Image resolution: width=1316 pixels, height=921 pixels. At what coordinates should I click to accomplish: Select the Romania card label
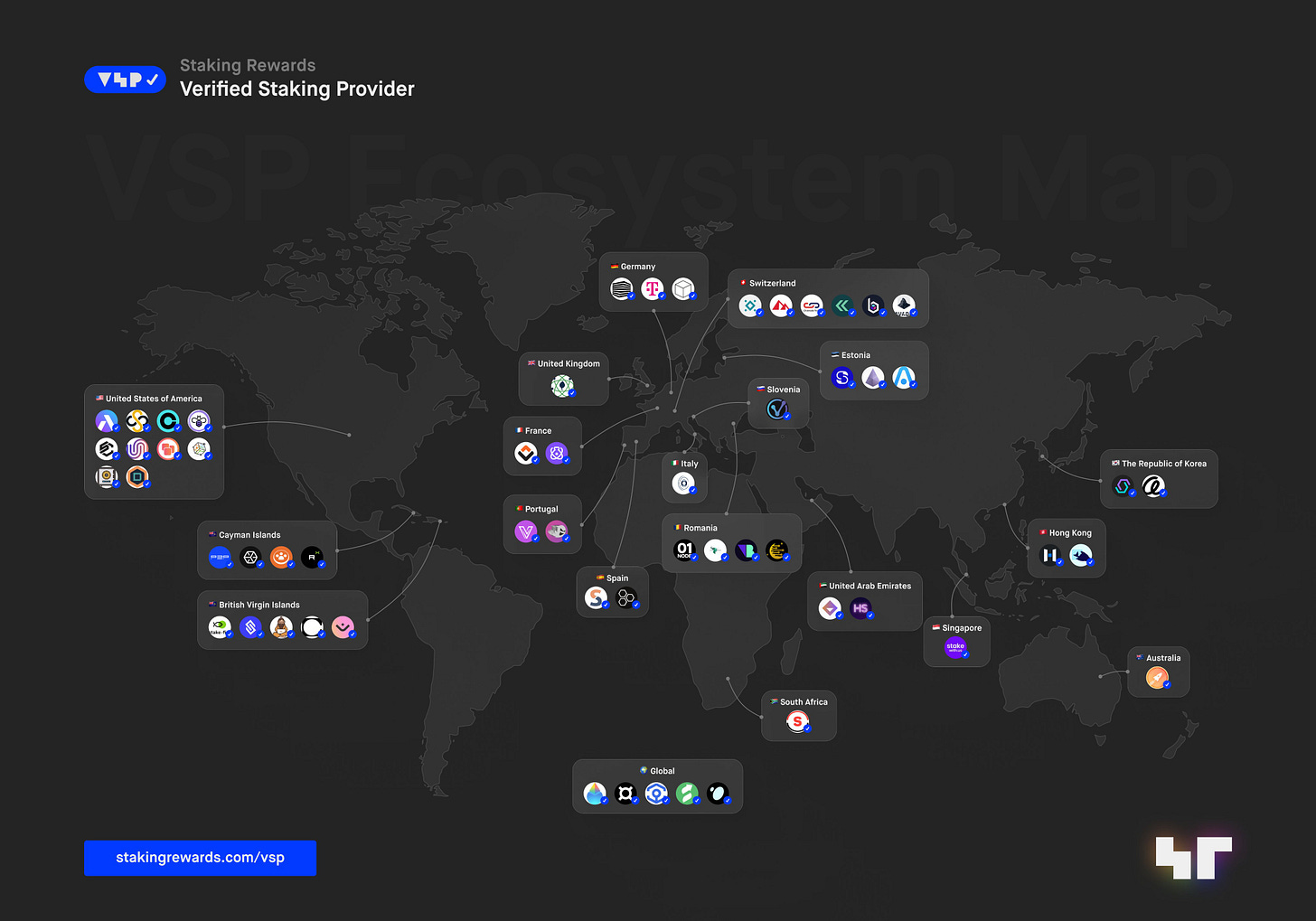(700, 528)
